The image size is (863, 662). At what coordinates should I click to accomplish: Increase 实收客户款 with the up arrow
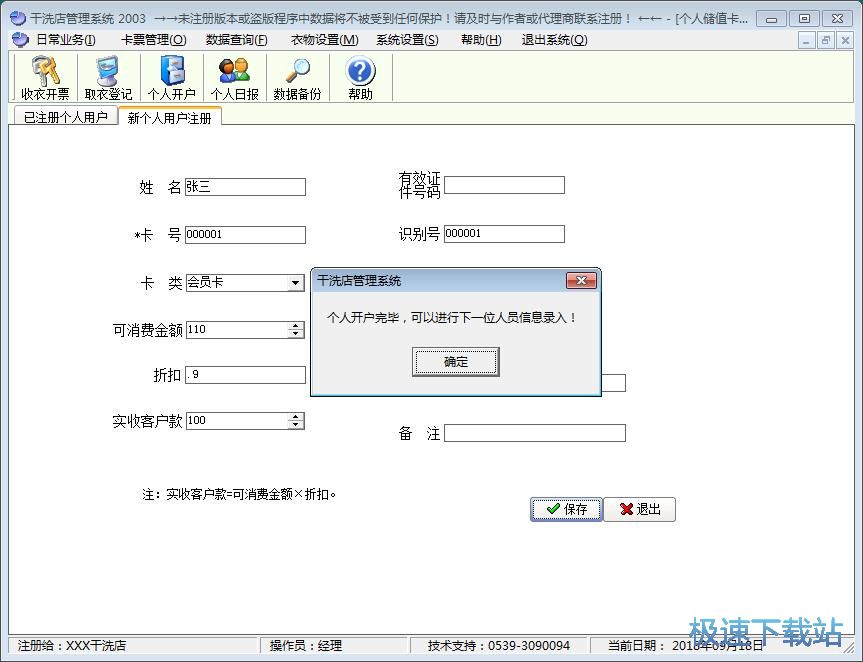[x=296, y=417]
